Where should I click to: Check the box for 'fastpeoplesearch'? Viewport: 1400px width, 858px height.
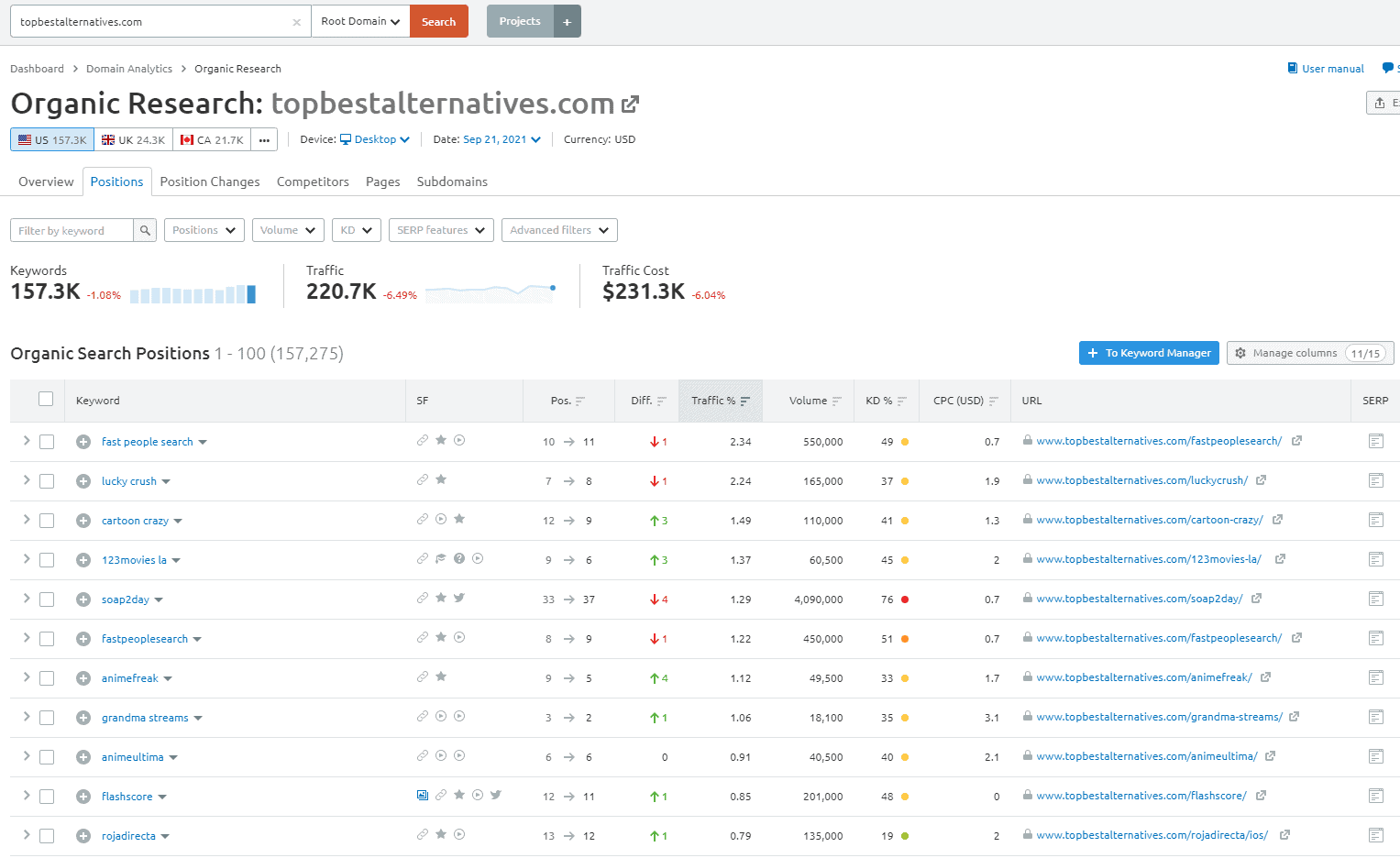coord(47,639)
